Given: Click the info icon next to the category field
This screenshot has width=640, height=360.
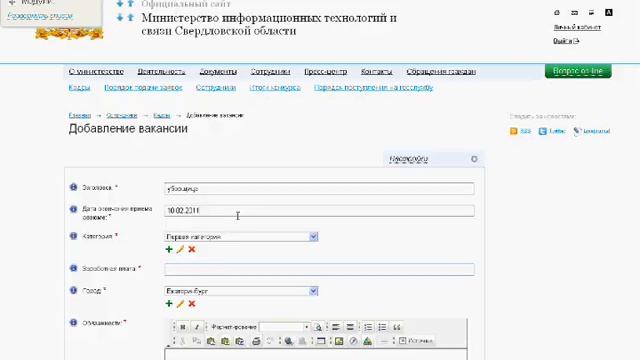Looking at the screenshot, I should tap(73, 236).
